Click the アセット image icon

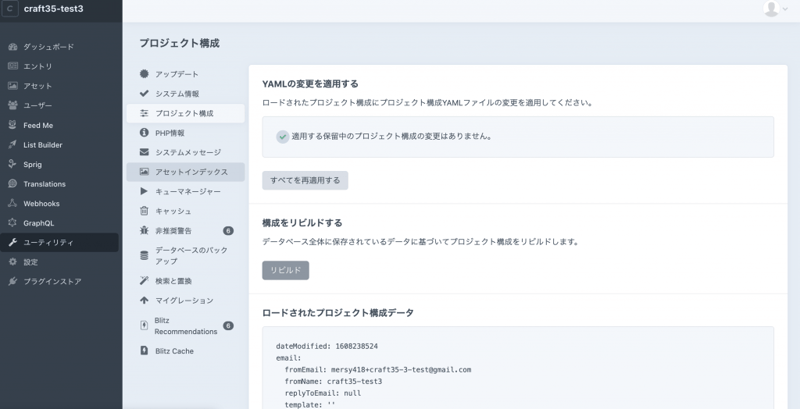click(12, 86)
